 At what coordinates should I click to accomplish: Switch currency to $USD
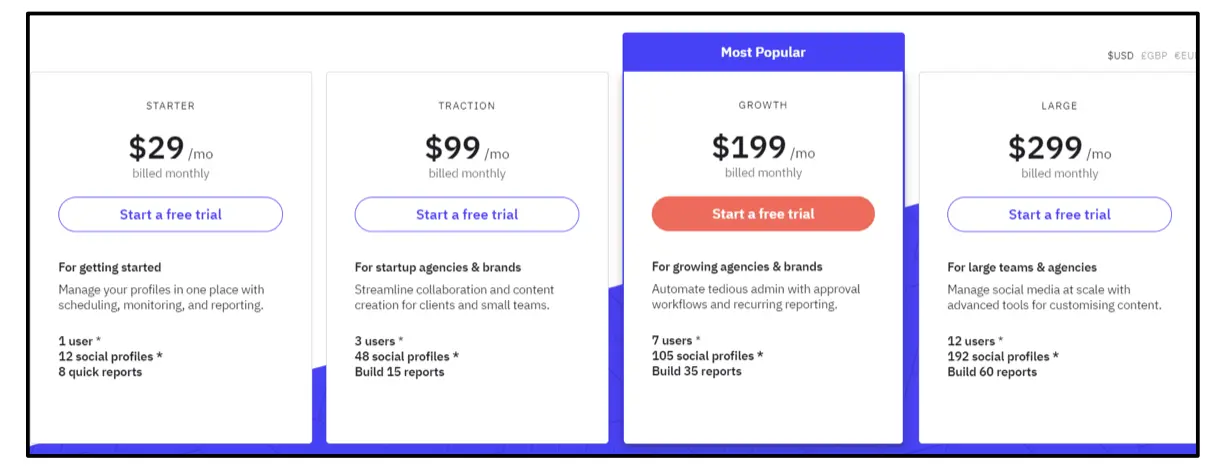tap(1120, 56)
